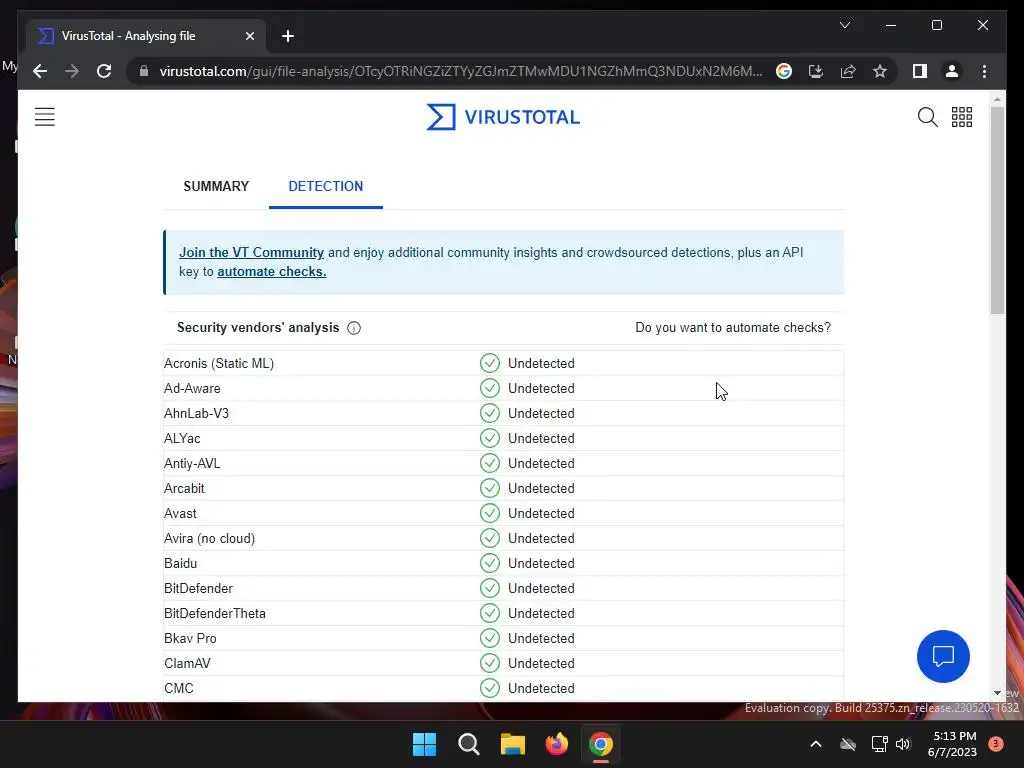Click the ClamAV vendor name
This screenshot has width=1024, height=768.
point(187,664)
